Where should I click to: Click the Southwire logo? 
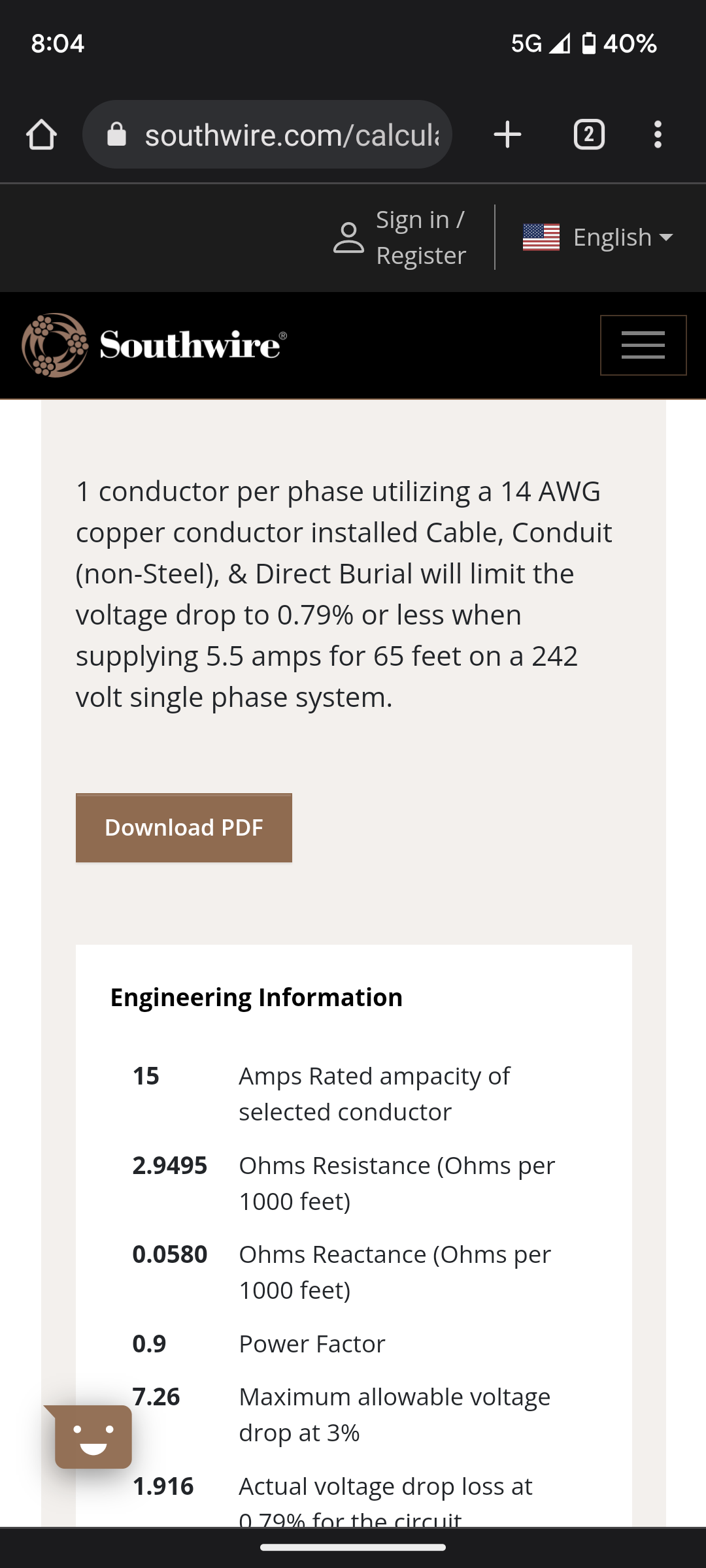tap(154, 345)
